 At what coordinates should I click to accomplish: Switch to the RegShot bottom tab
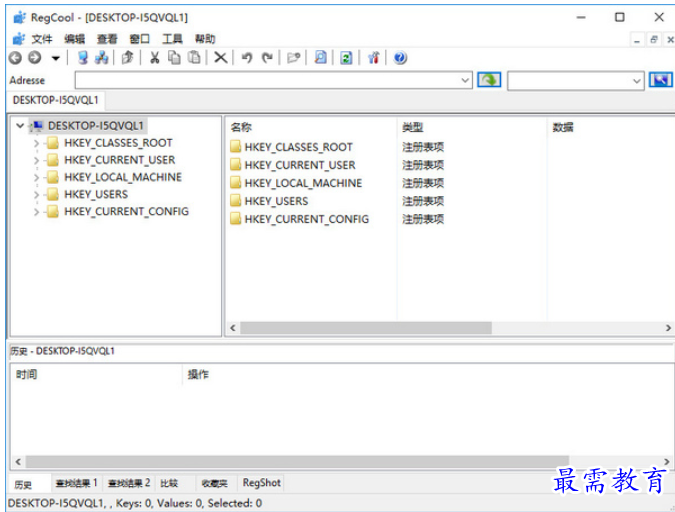(x=261, y=483)
